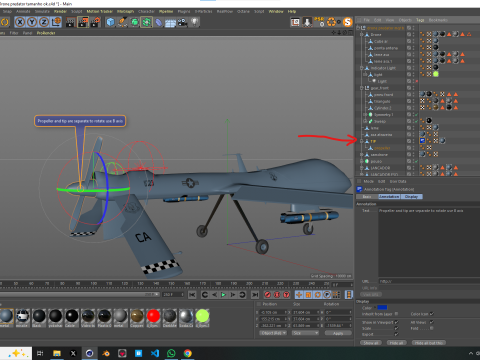This screenshot has height=360, width=480.
Task: Click the Floor environment icon
Action: click(x=170, y=23)
